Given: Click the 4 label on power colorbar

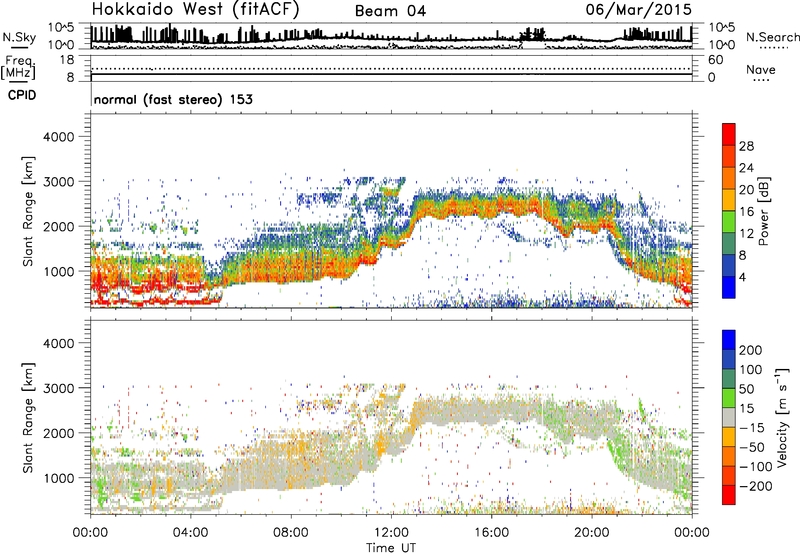Looking at the screenshot, I should (x=742, y=278).
